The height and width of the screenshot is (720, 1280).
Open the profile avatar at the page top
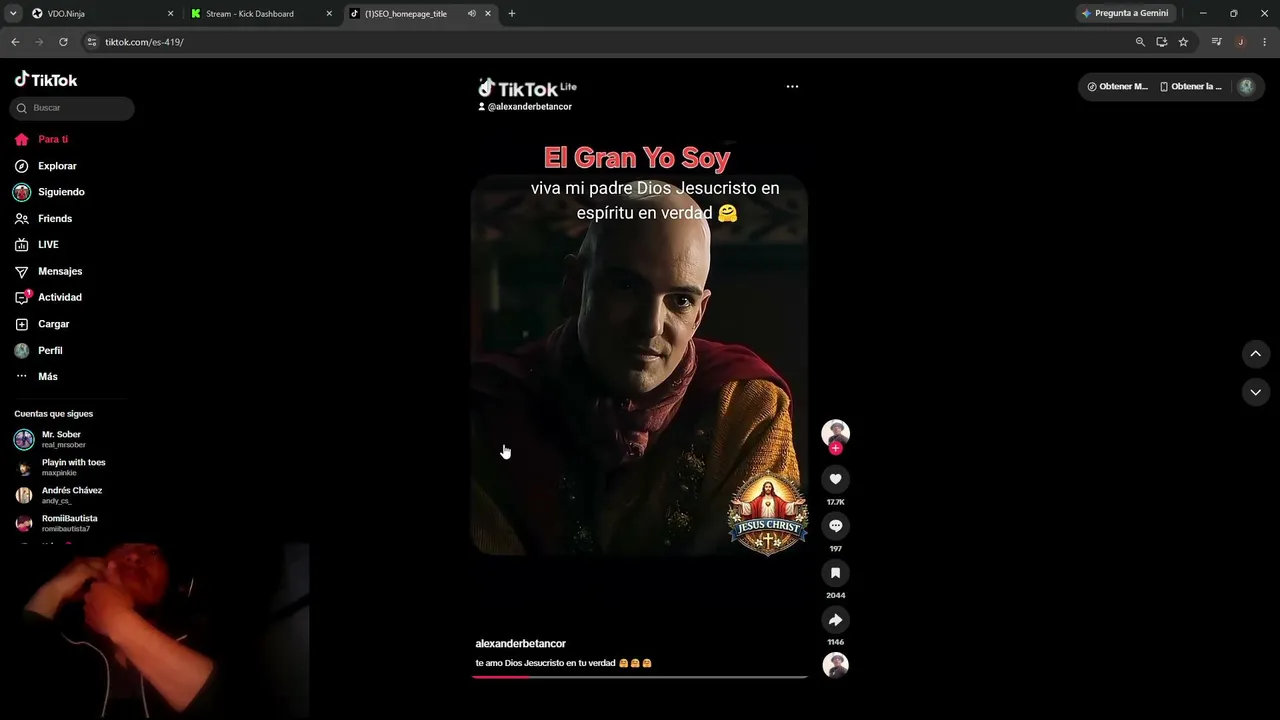pyautogui.click(x=1246, y=87)
